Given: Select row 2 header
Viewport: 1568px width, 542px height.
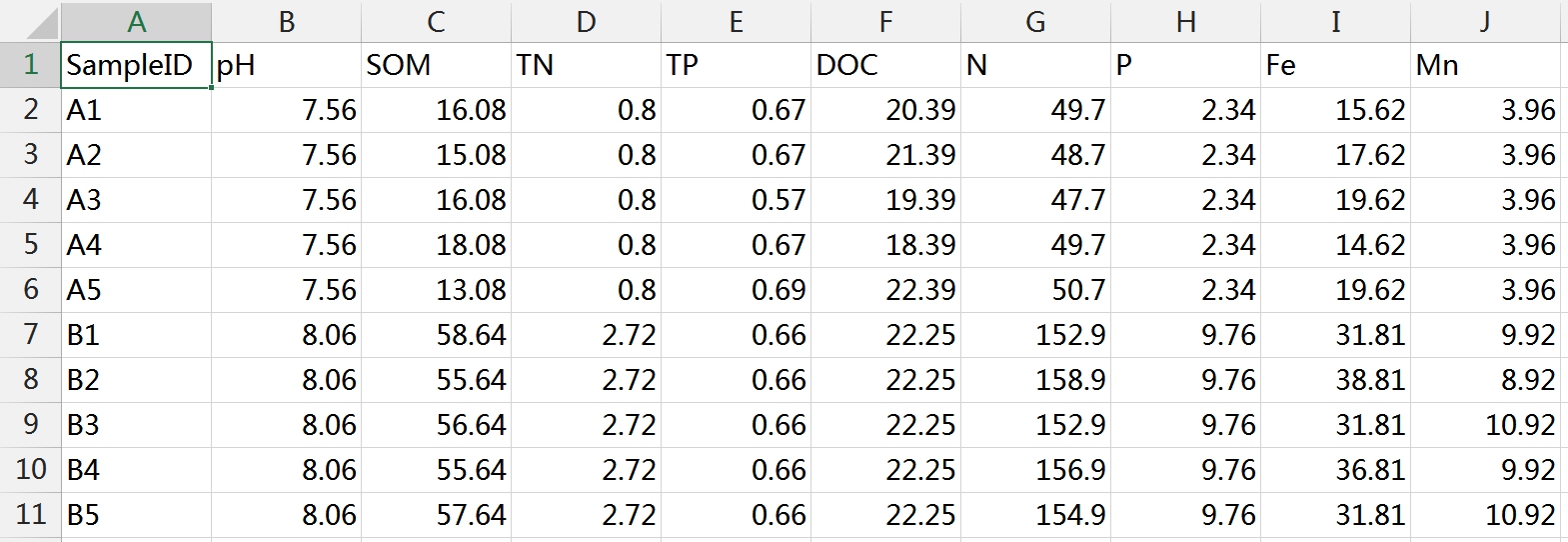Looking at the screenshot, I should [x=30, y=110].
